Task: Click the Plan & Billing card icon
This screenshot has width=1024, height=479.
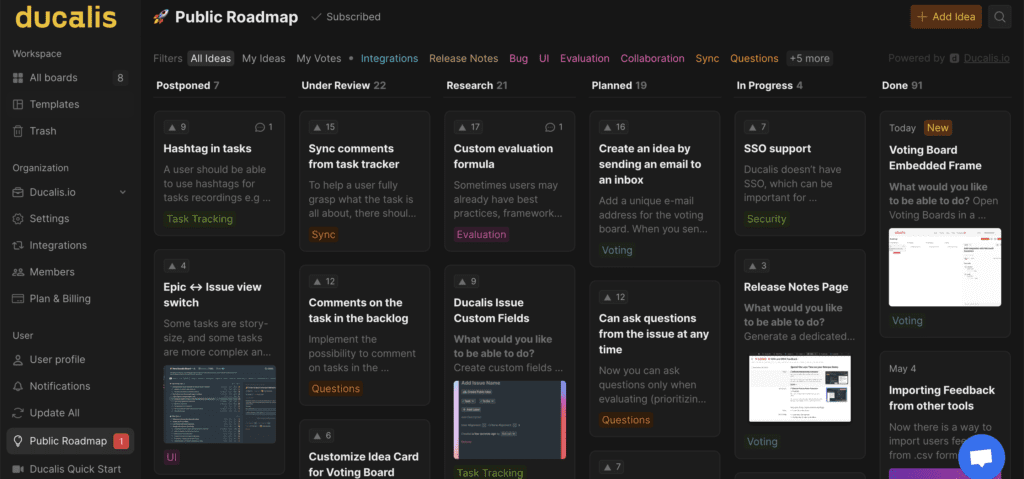Action: (x=18, y=299)
